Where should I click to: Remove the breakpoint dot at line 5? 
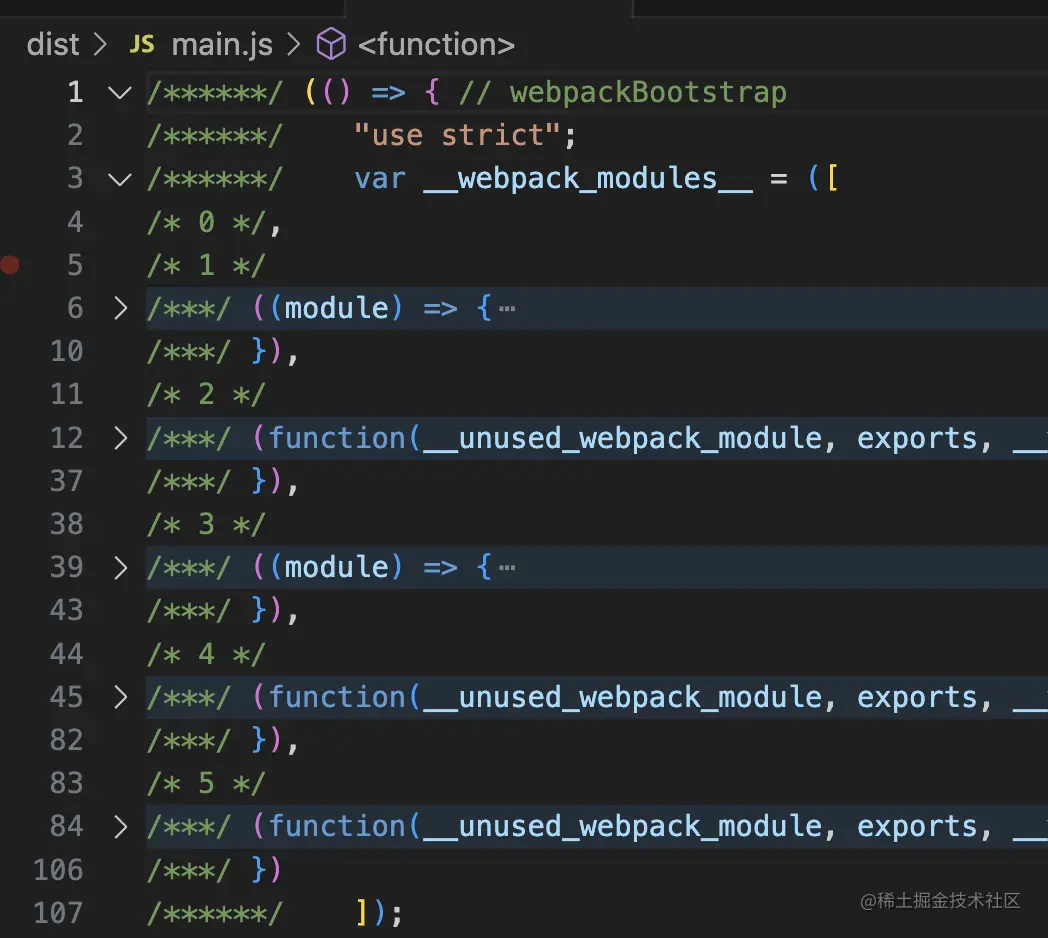coord(10,265)
